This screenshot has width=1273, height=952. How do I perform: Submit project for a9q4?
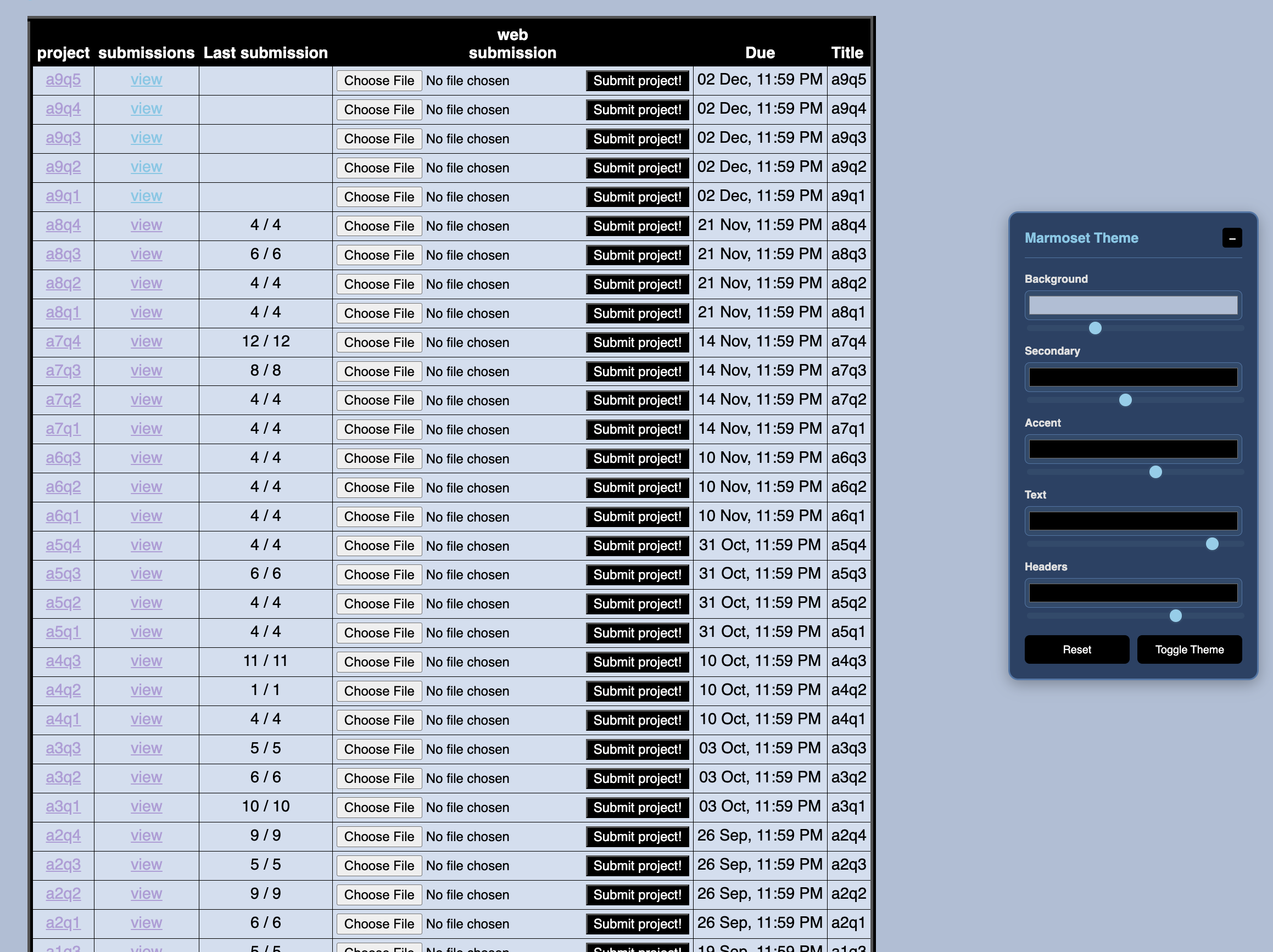(637, 109)
